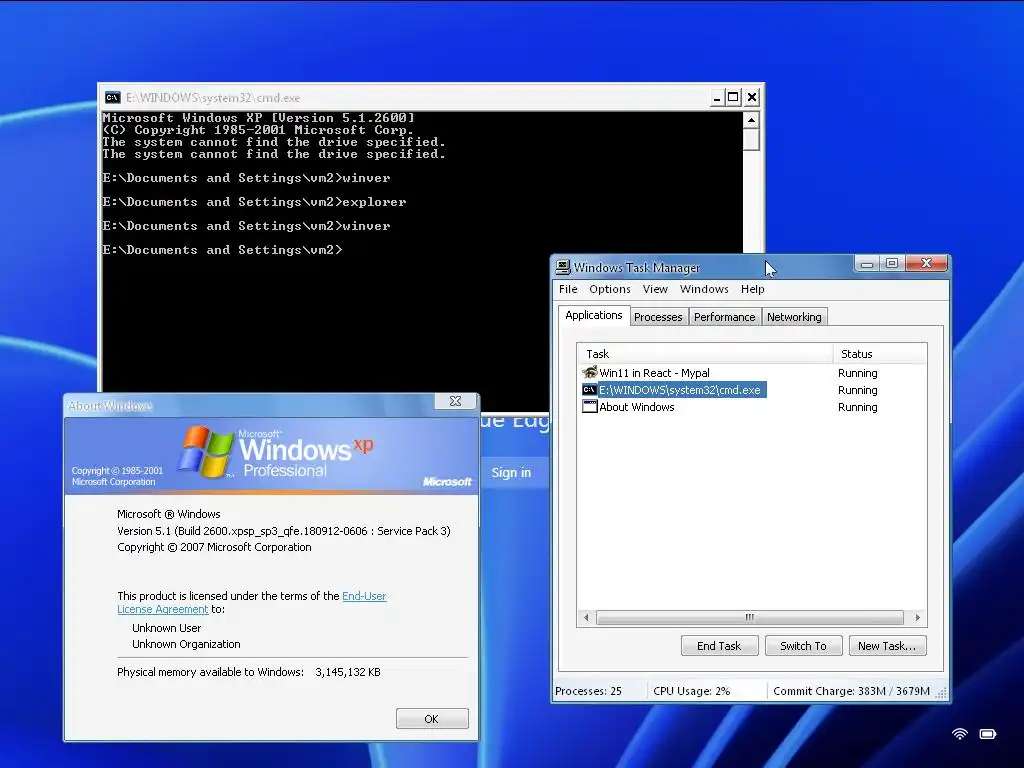Close the About Windows dialog
Screen dimensions: 1024x768
455,401
